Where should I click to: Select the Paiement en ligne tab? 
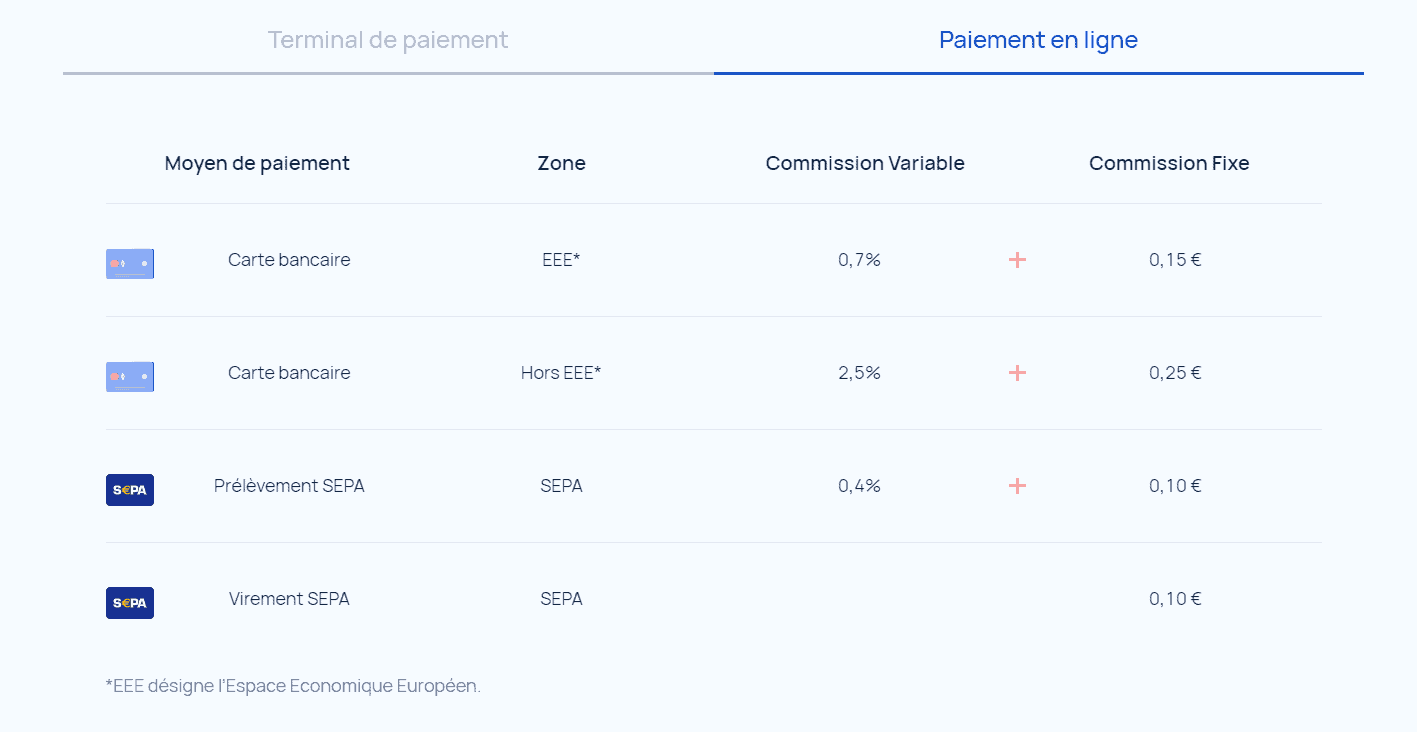1038,40
